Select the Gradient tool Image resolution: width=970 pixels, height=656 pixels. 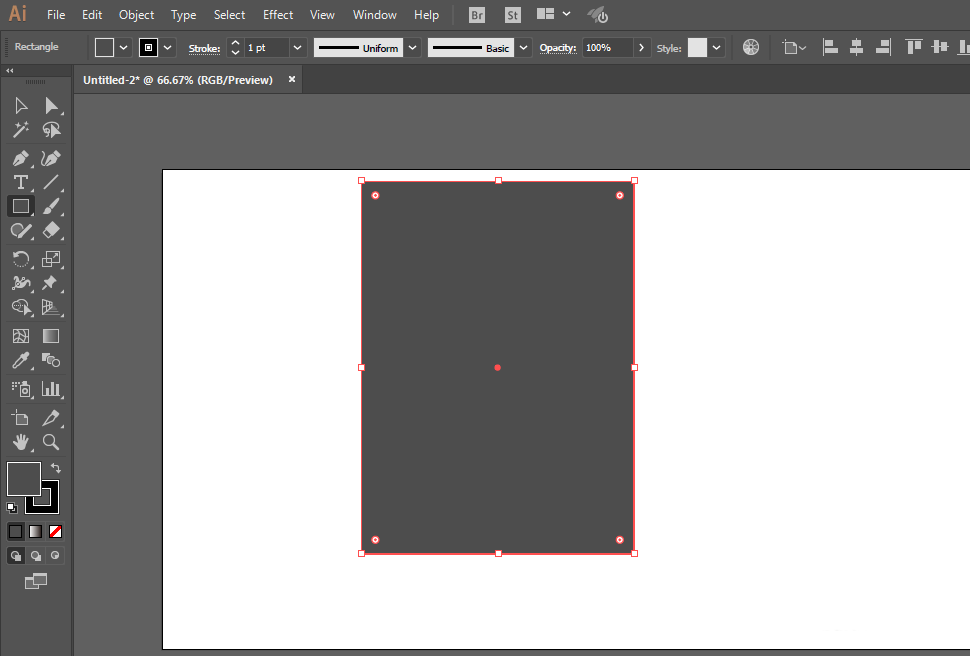tap(51, 336)
